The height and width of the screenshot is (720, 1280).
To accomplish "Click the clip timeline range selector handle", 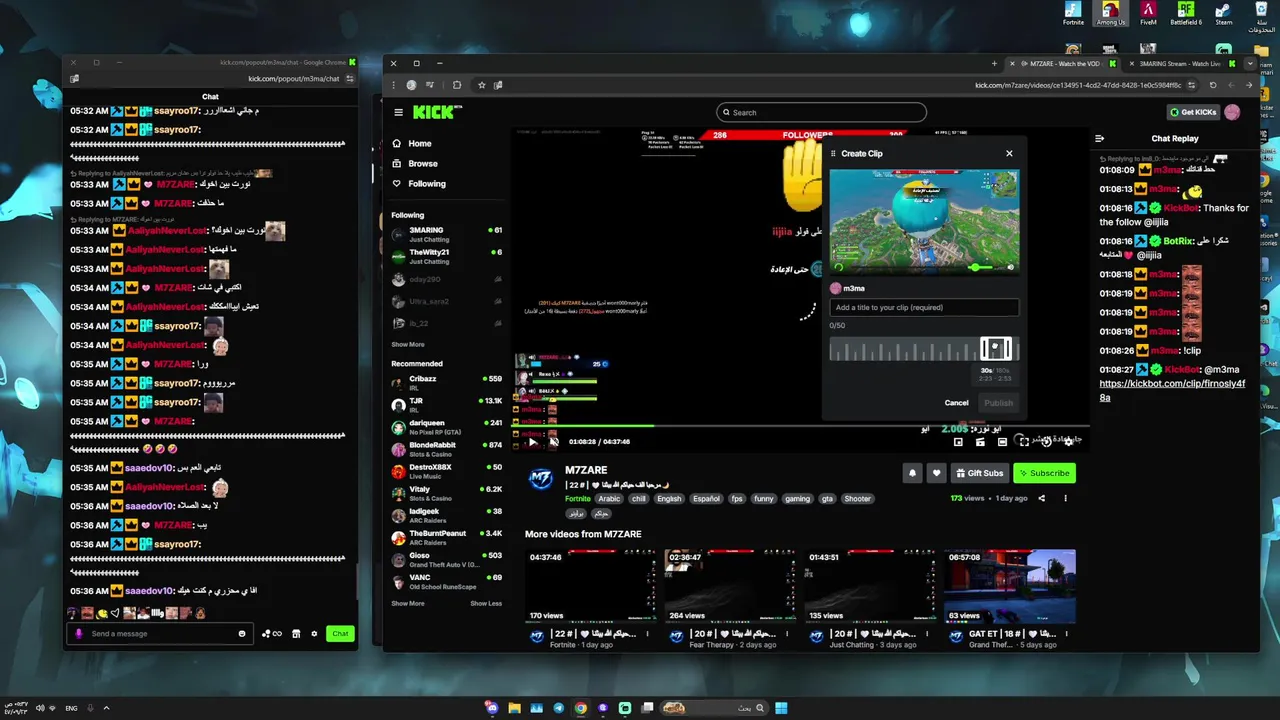I will click(x=995, y=348).
